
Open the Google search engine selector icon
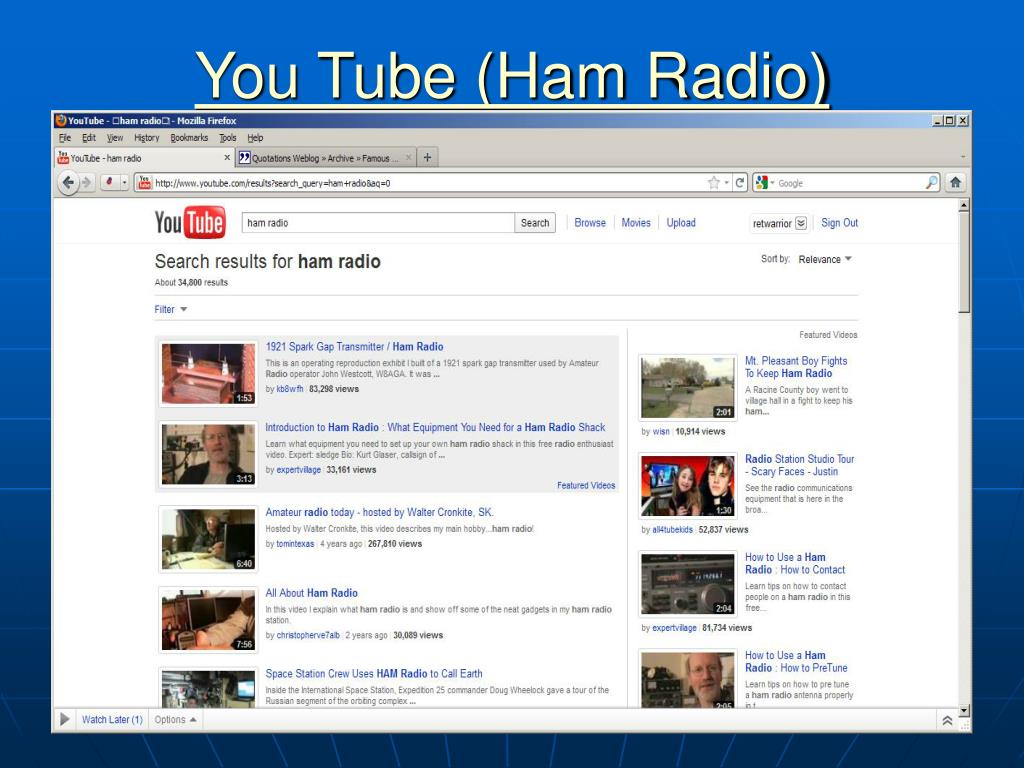(761, 183)
